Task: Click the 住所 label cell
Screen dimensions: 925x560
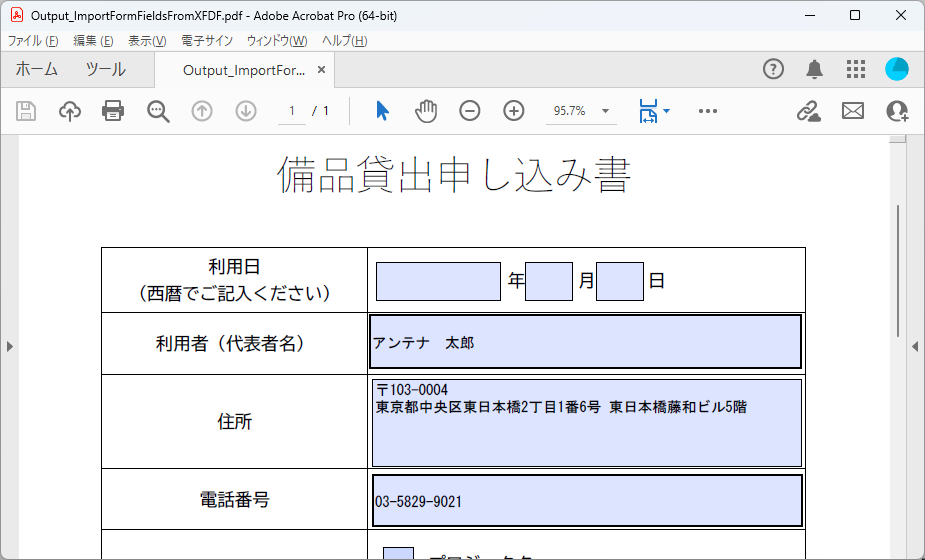Action: click(234, 421)
